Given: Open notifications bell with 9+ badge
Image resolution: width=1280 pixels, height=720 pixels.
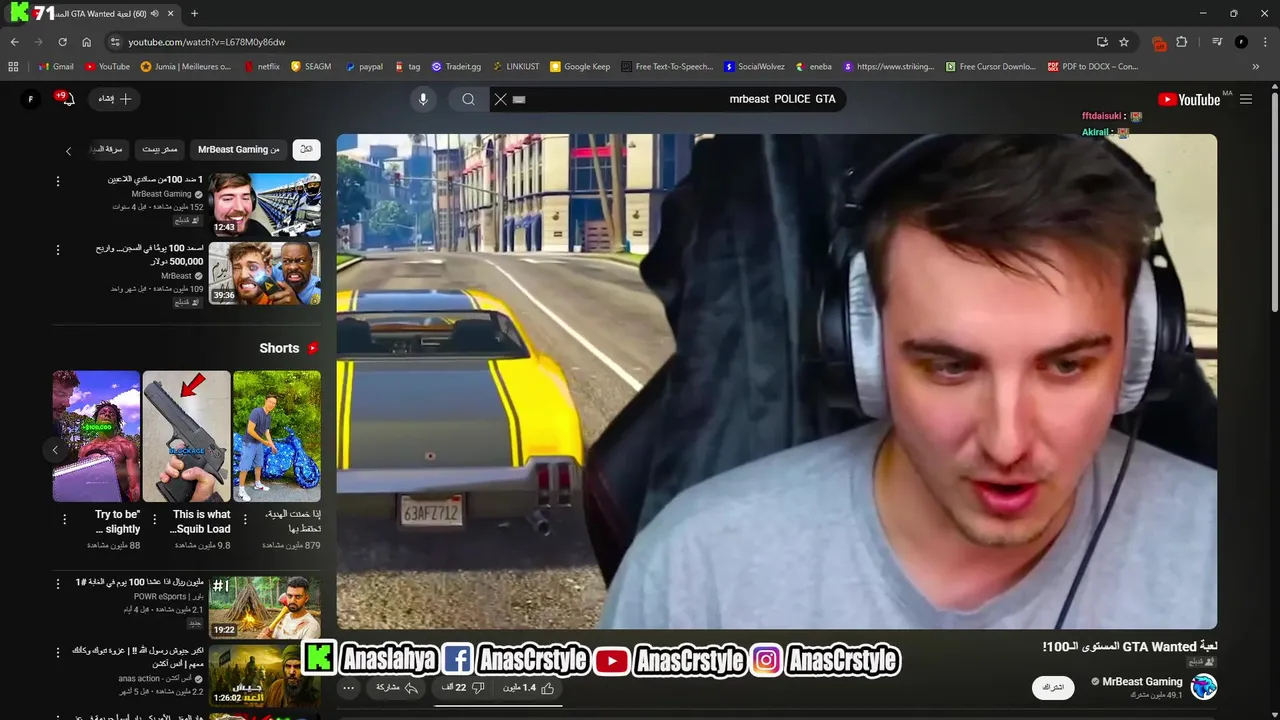Looking at the screenshot, I should [x=68, y=99].
